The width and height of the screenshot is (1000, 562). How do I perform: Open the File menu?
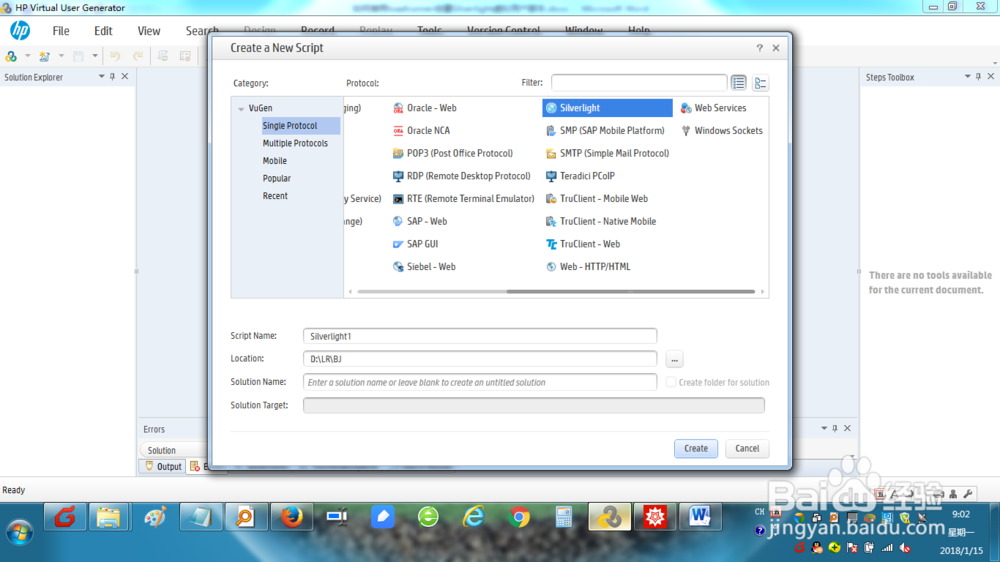[x=61, y=31]
